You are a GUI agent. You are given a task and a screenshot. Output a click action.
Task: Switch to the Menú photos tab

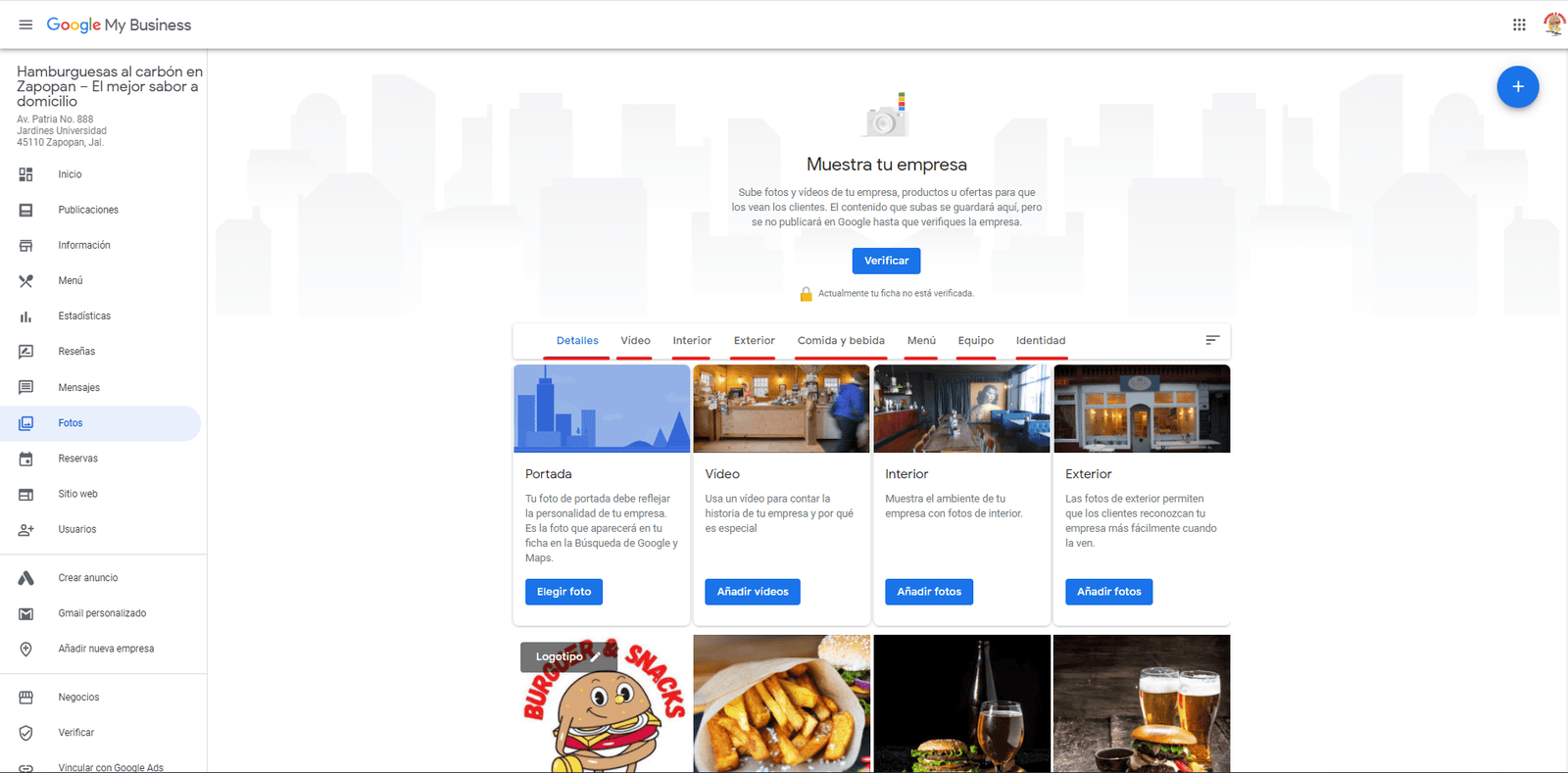921,341
